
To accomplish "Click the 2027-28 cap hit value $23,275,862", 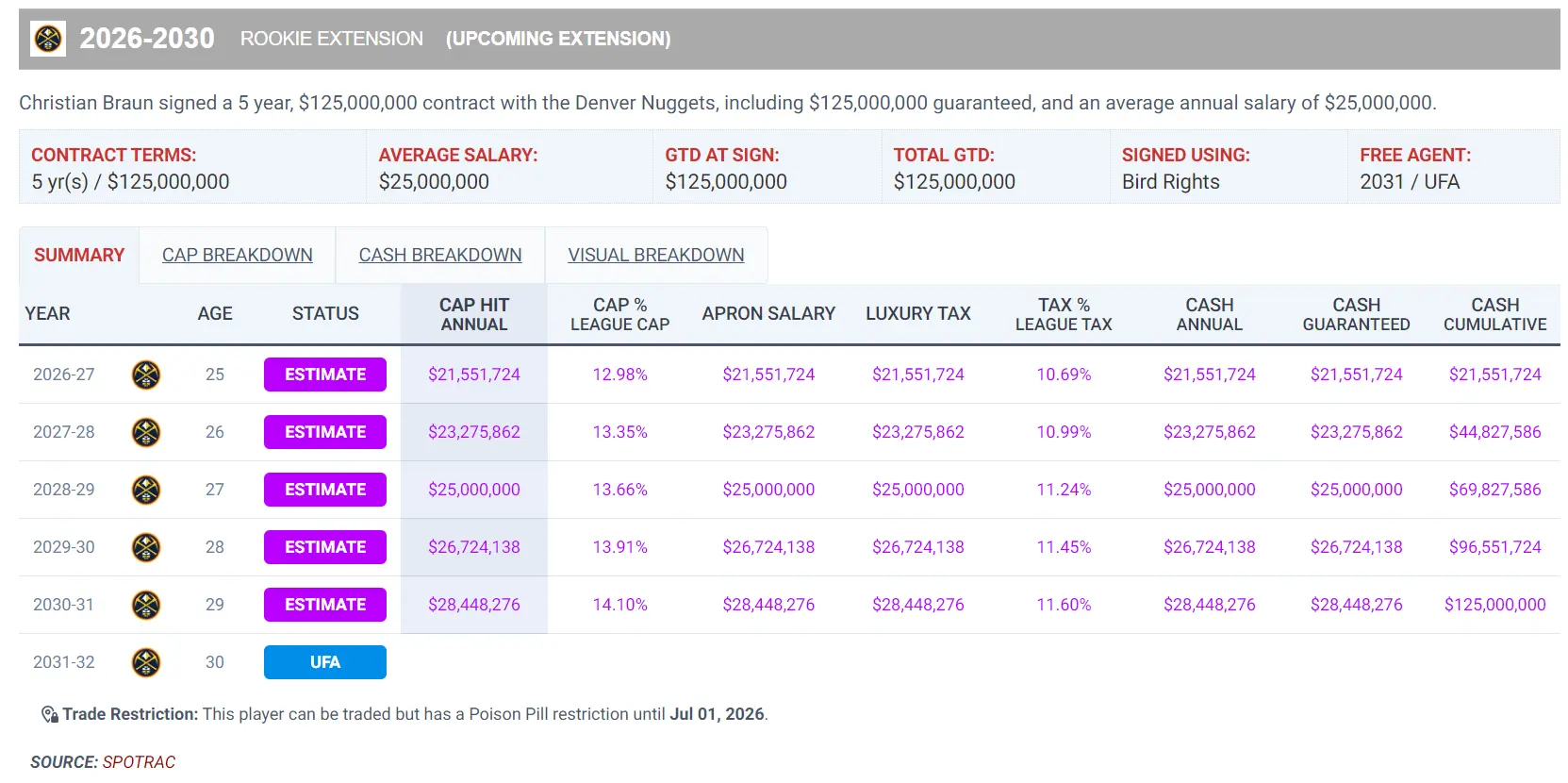I will click(x=473, y=432).
